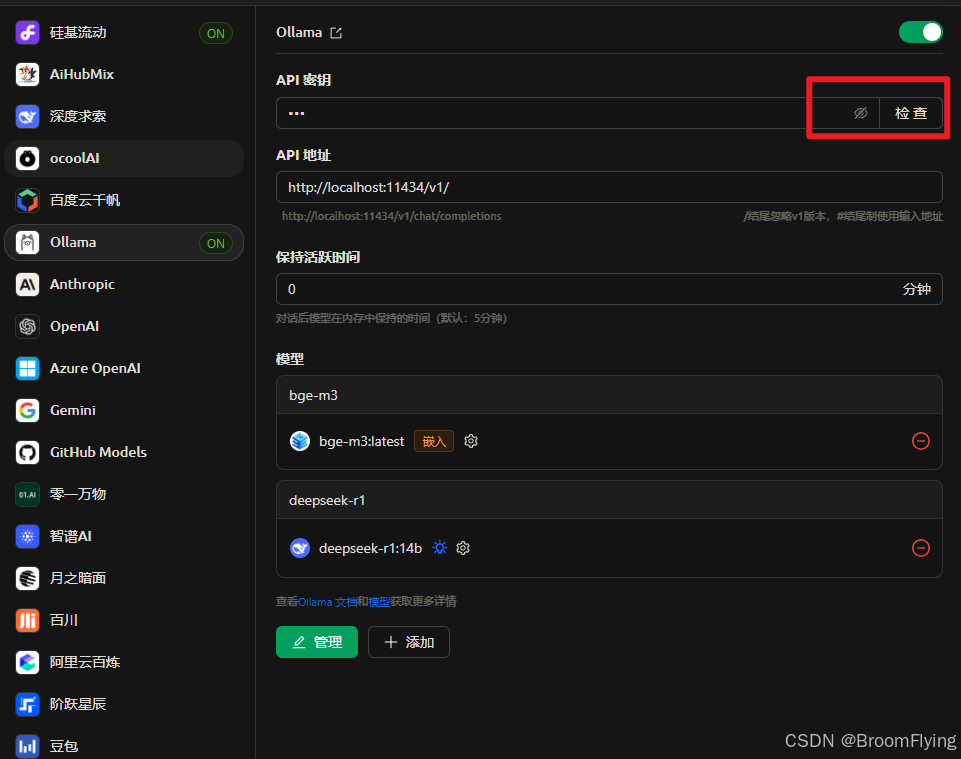Click the 月之暗面 moon icon
Screen dimensions: 961x759
click(28, 578)
